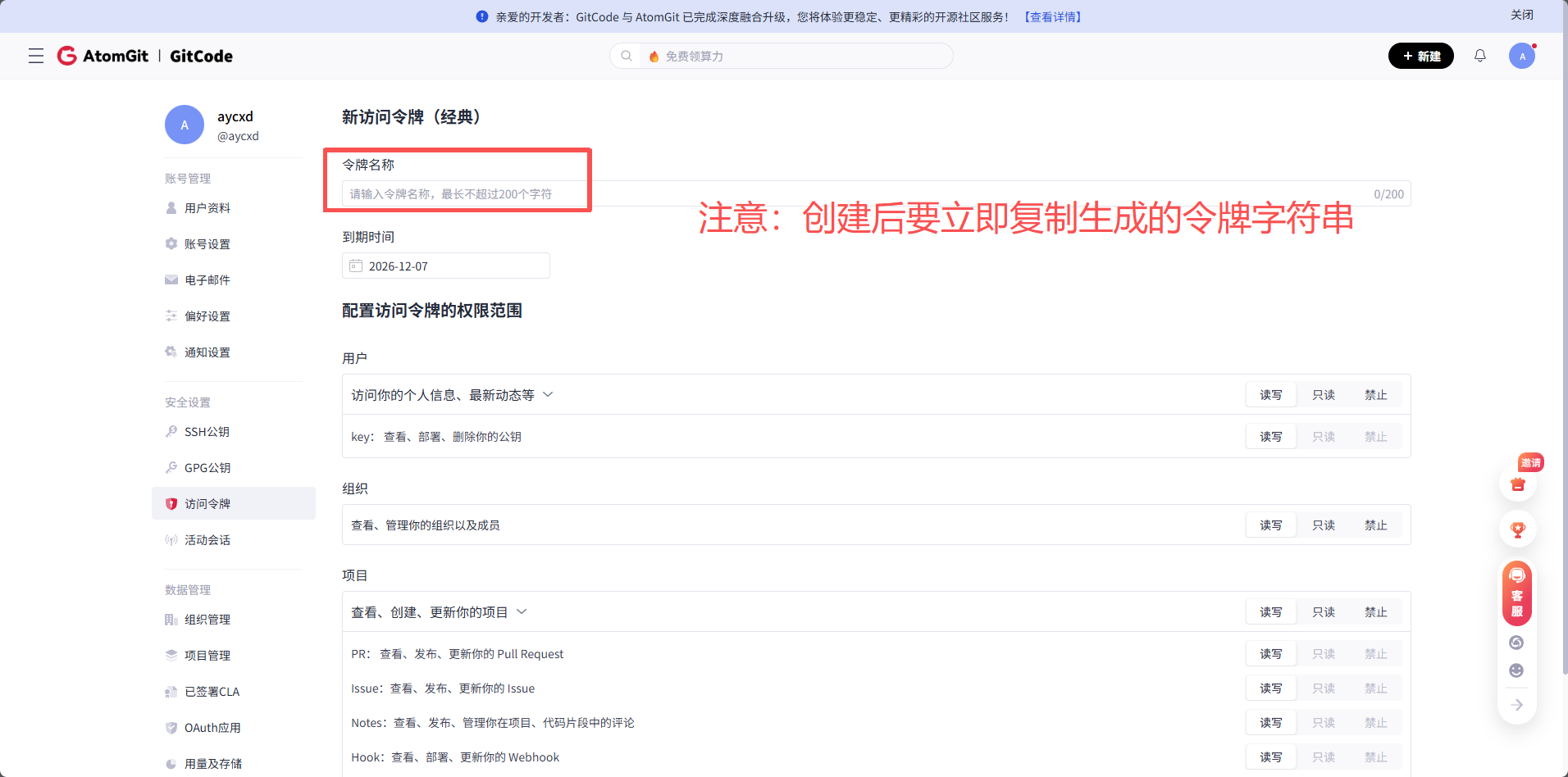The image size is (1568, 777).
Task: Open the user avatar menu in header
Action: (x=1522, y=56)
